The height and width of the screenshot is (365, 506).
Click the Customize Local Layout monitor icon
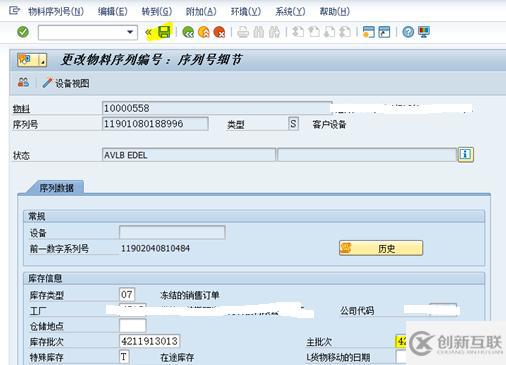424,32
